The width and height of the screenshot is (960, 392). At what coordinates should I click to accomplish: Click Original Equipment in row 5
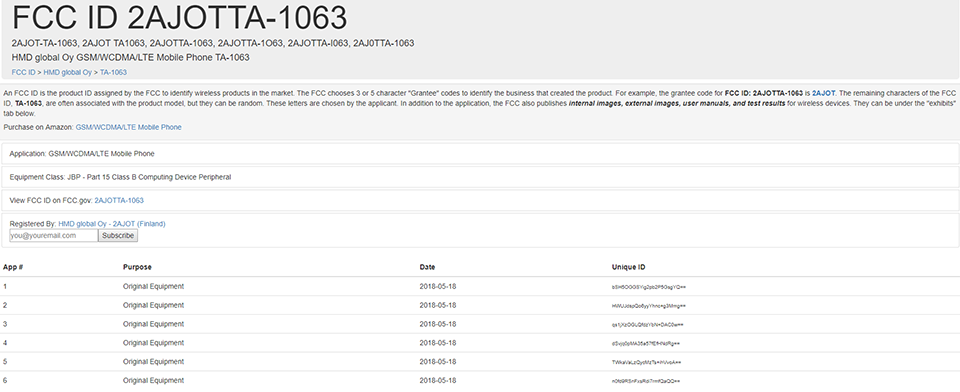click(153, 361)
